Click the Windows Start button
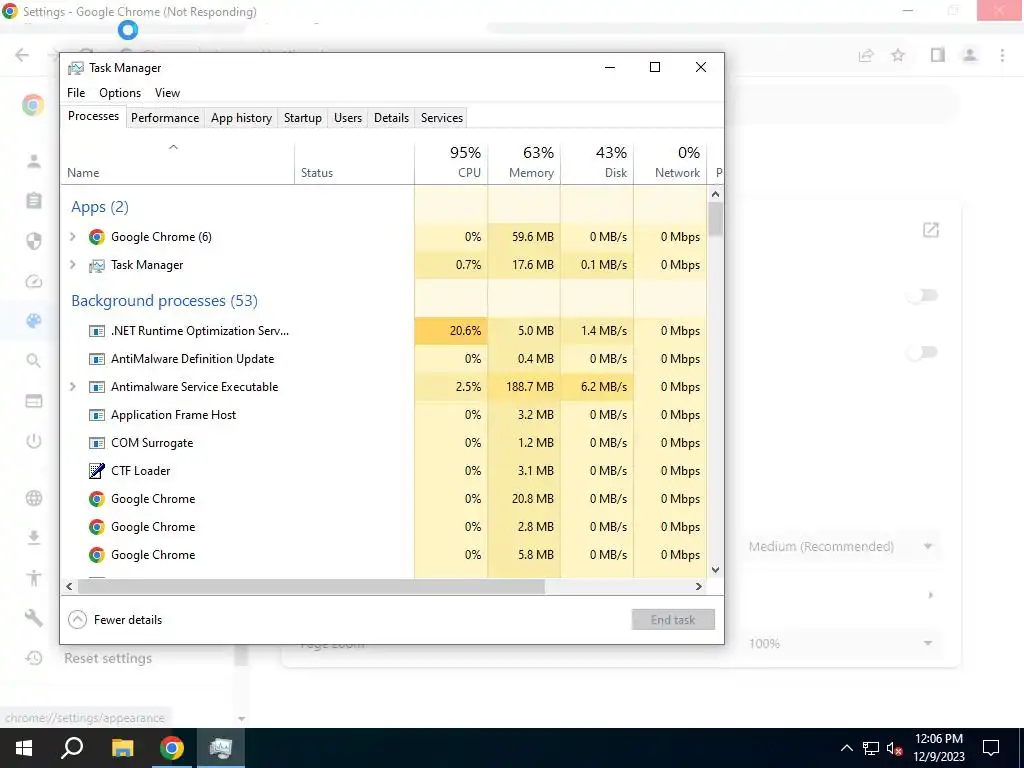The image size is (1024, 768). coord(24,748)
